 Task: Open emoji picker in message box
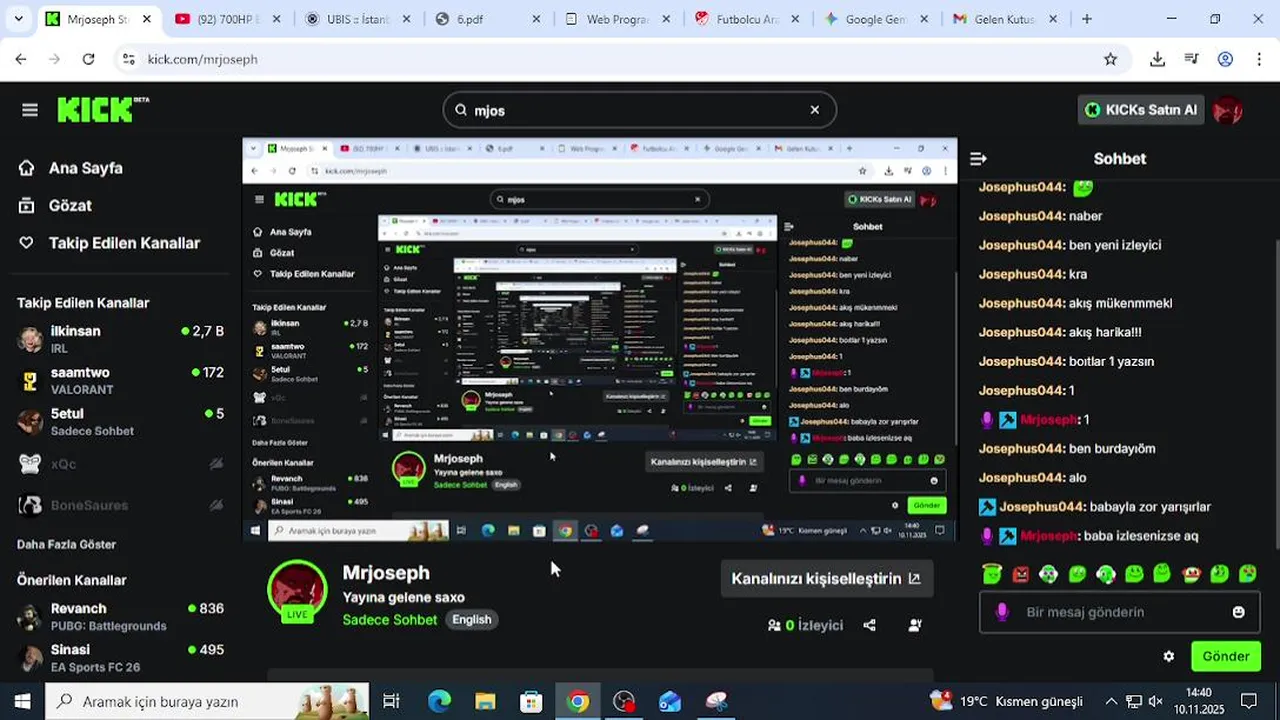coord(1238,612)
